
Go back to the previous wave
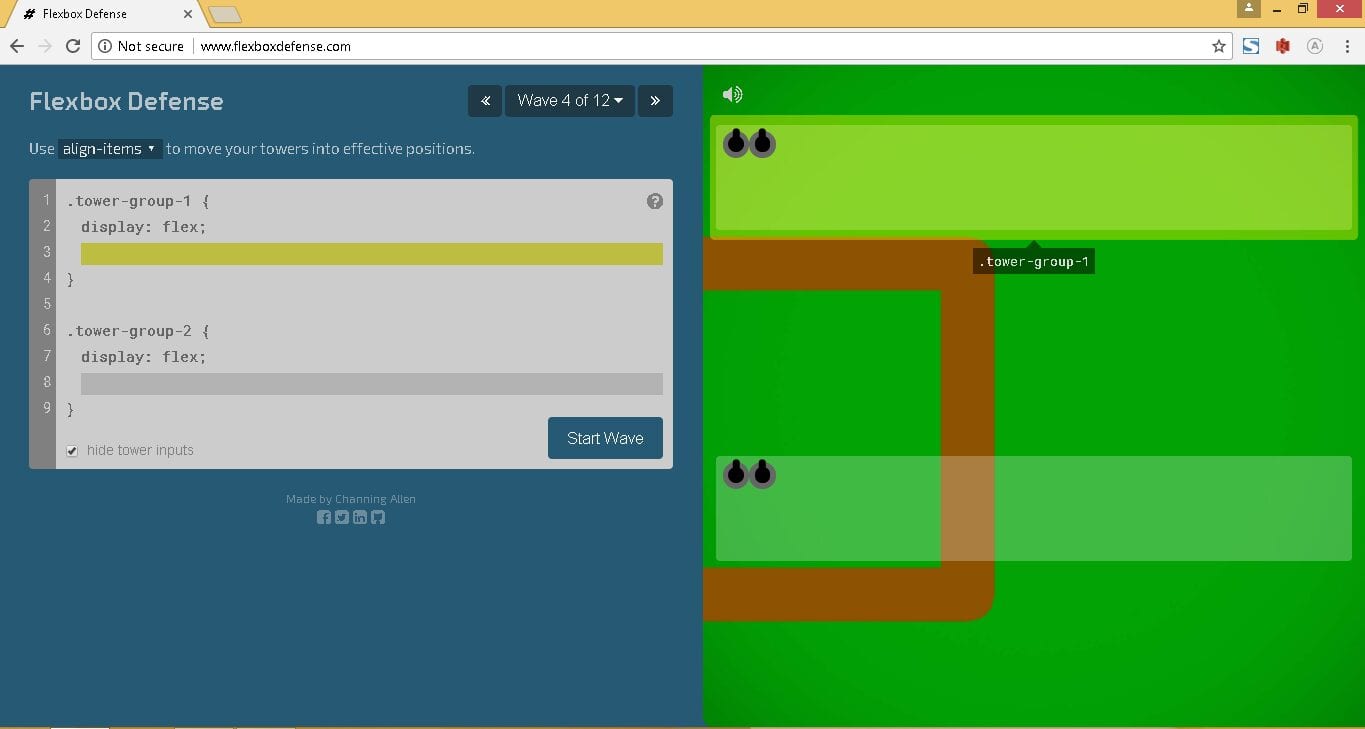pos(485,101)
